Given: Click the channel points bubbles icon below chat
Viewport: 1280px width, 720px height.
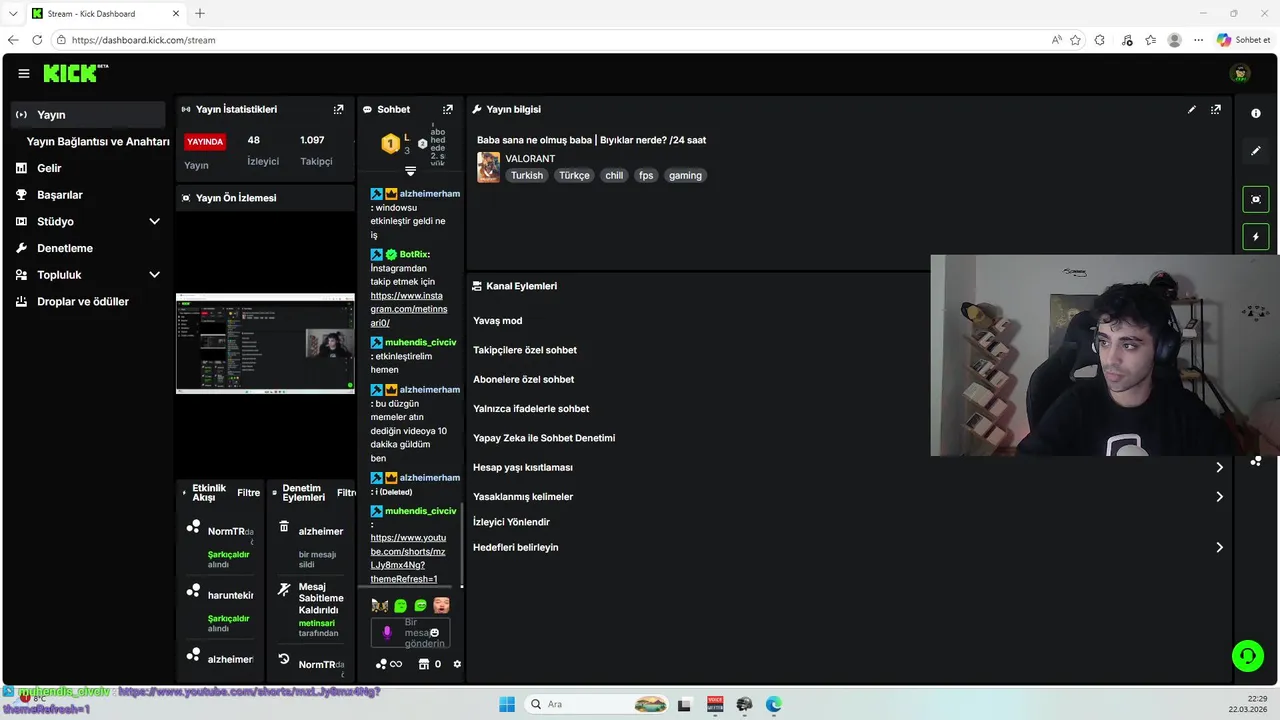Looking at the screenshot, I should tap(381, 664).
